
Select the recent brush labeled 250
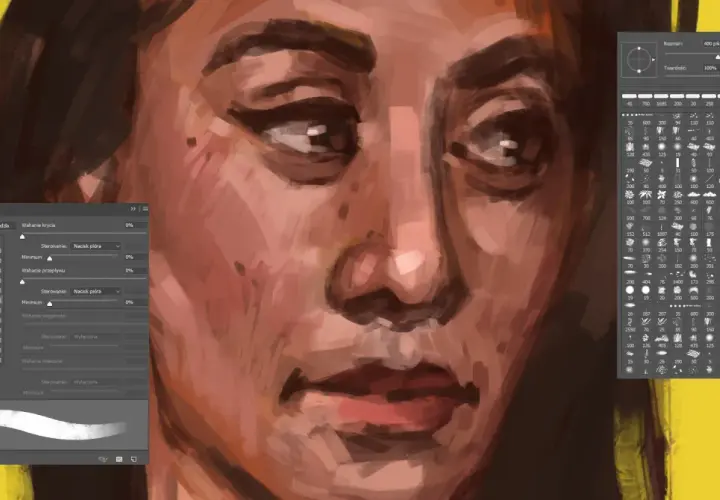(x=709, y=99)
